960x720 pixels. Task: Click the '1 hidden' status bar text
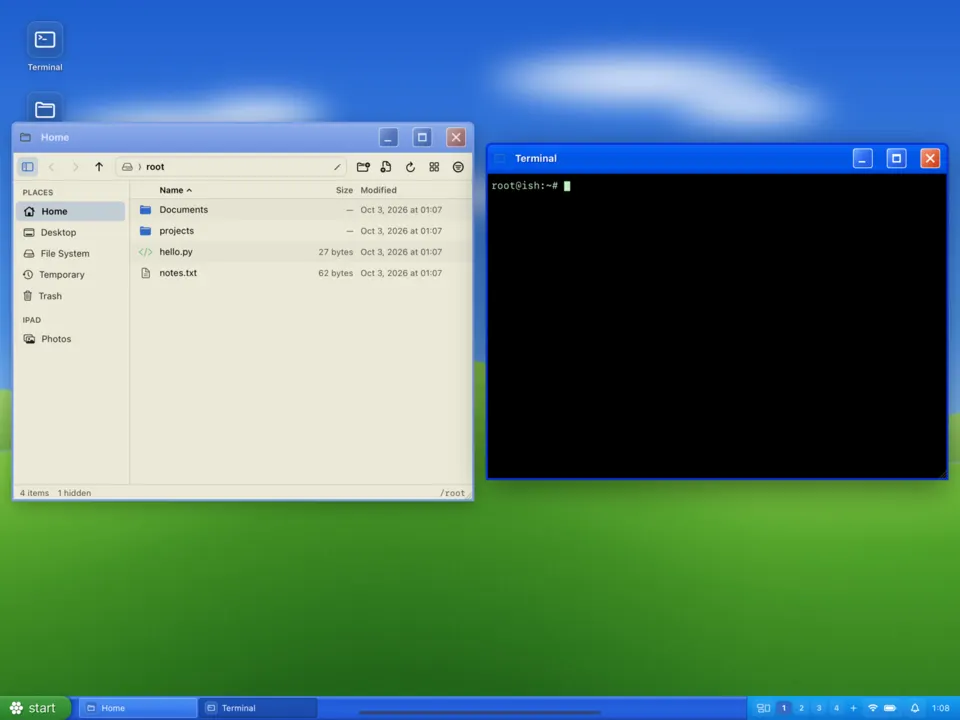coord(74,493)
